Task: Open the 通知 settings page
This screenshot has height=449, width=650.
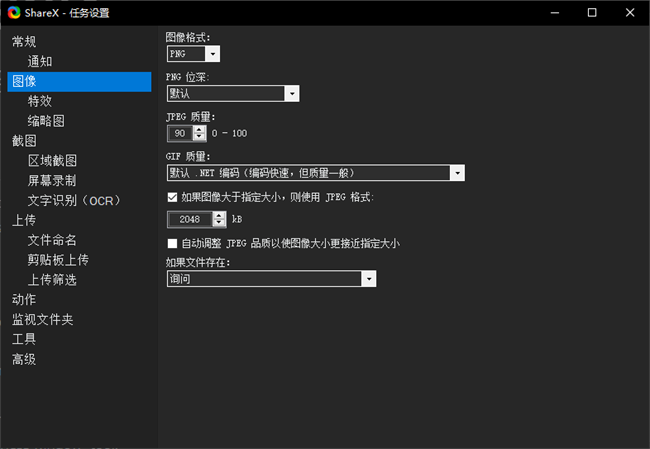Action: coord(40,61)
